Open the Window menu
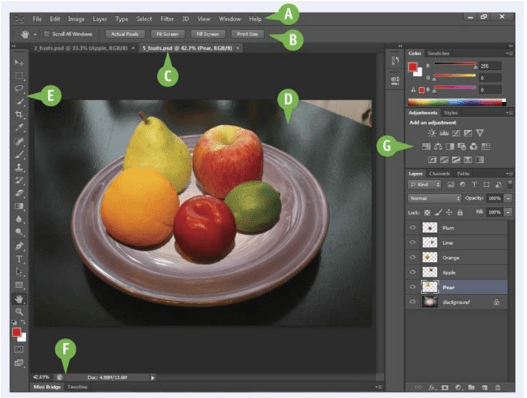This screenshot has width=527, height=398. (x=230, y=19)
